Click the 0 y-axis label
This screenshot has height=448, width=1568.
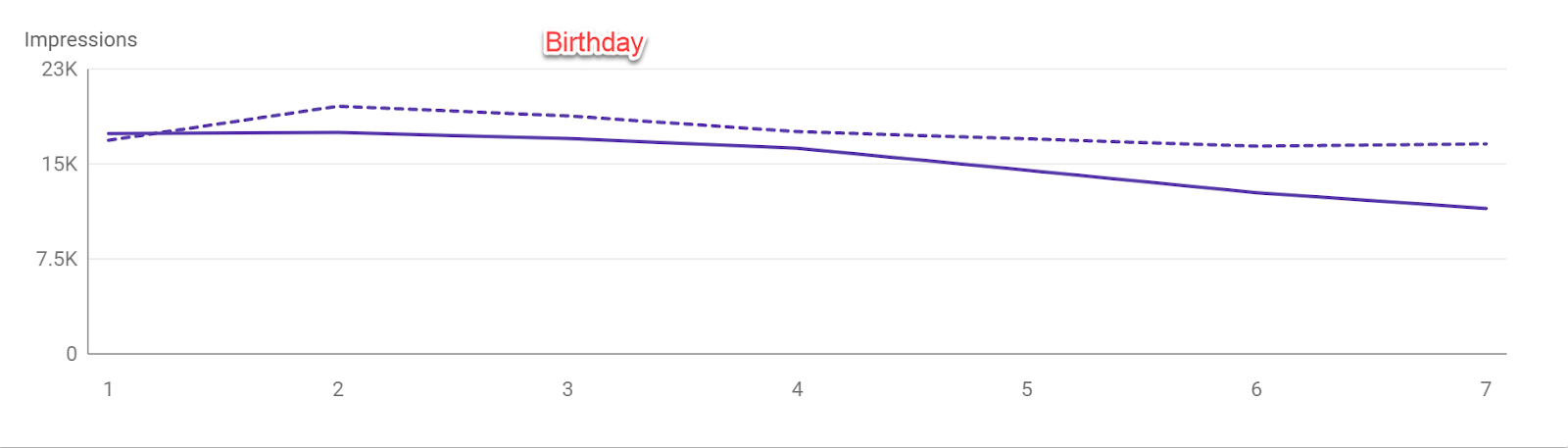tap(72, 354)
